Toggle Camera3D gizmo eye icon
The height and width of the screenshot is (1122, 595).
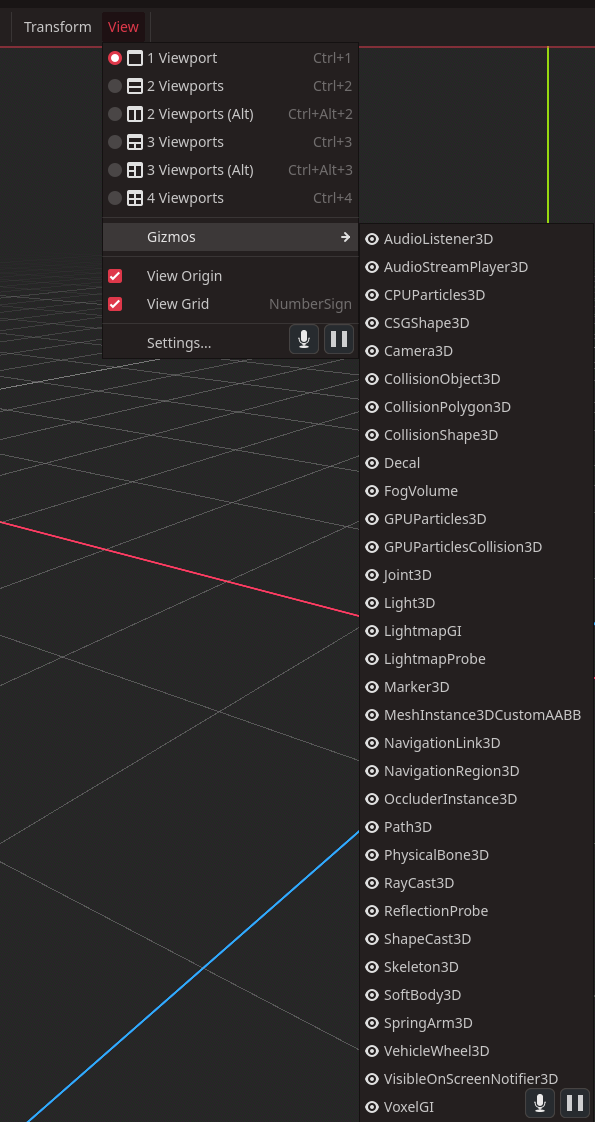point(371,351)
